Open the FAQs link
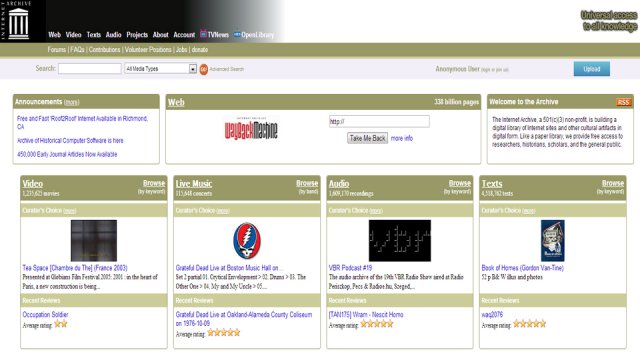The image size is (640, 360). tap(77, 49)
